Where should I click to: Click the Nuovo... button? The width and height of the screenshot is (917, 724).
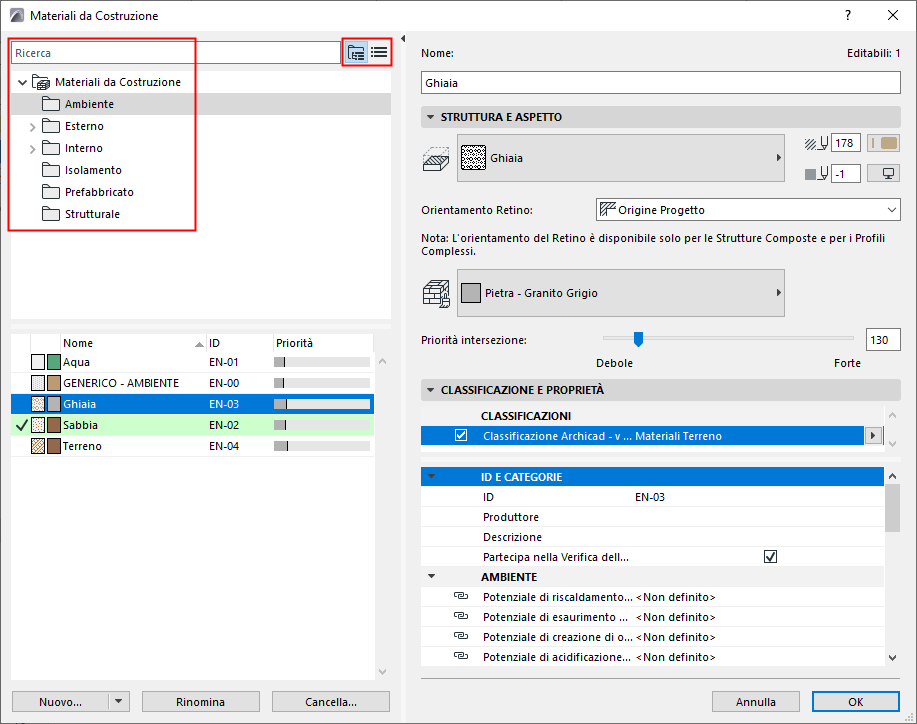(x=60, y=702)
